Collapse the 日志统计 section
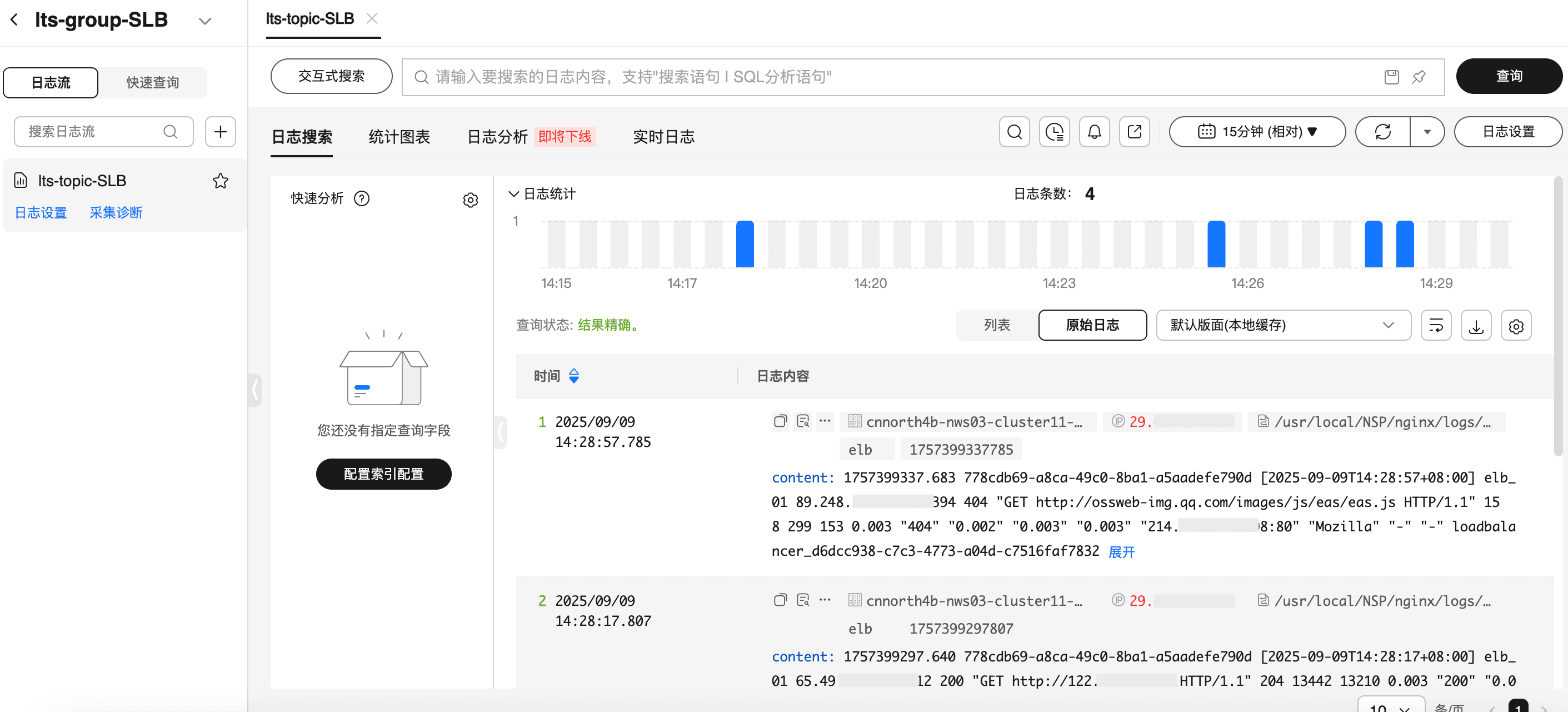Image resolution: width=1568 pixels, height=712 pixels. tap(513, 193)
